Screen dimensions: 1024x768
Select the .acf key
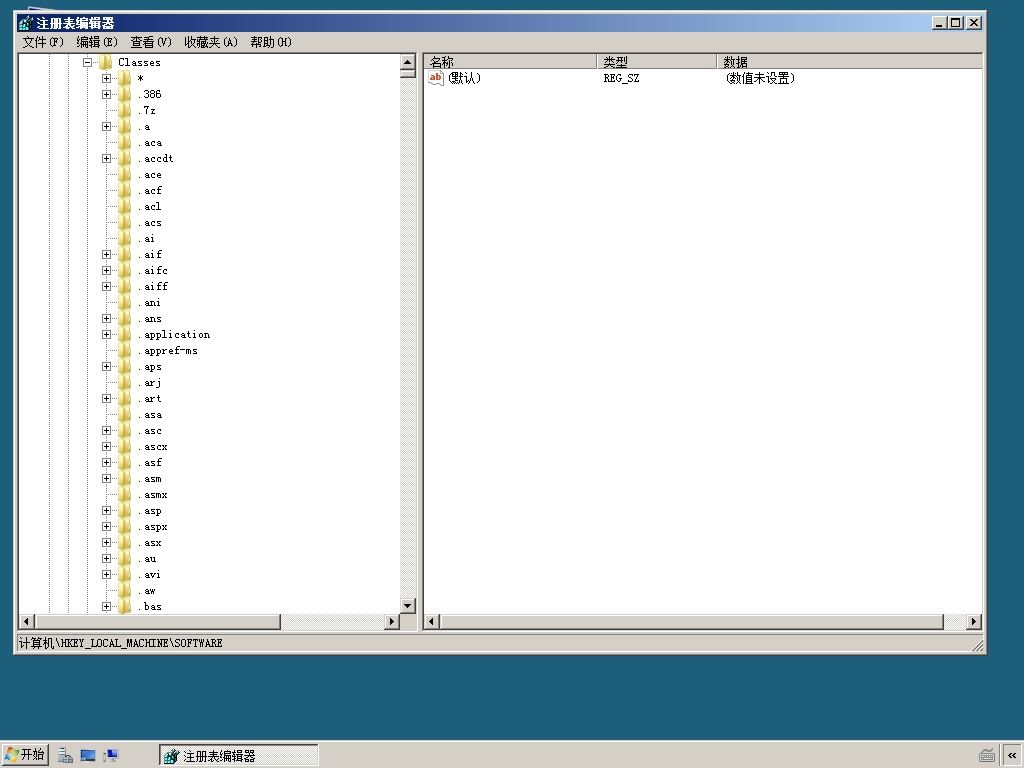150,191
